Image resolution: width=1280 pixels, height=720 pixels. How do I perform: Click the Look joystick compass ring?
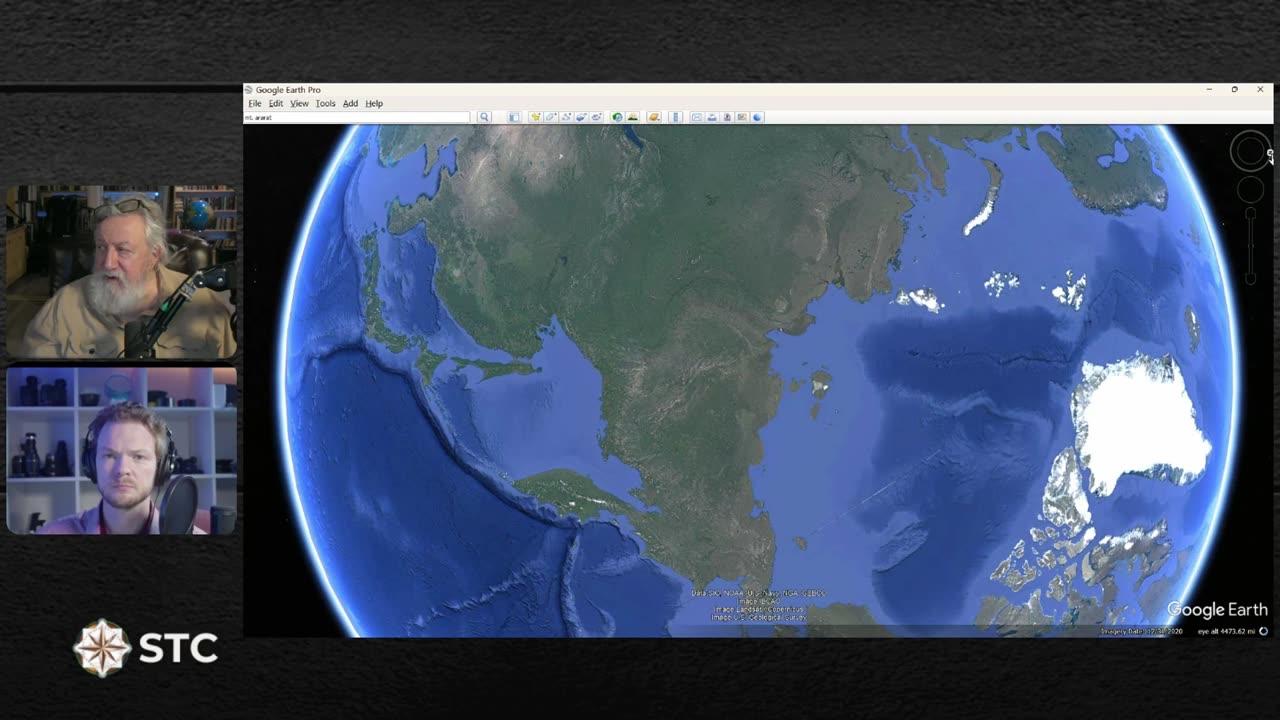click(x=1250, y=152)
